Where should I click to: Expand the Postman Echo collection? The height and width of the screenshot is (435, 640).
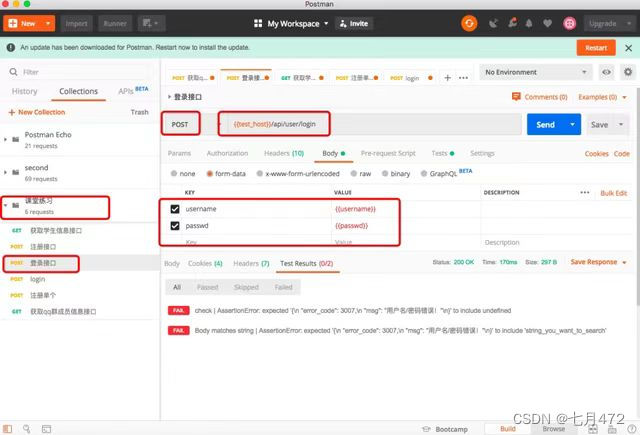click(5, 140)
